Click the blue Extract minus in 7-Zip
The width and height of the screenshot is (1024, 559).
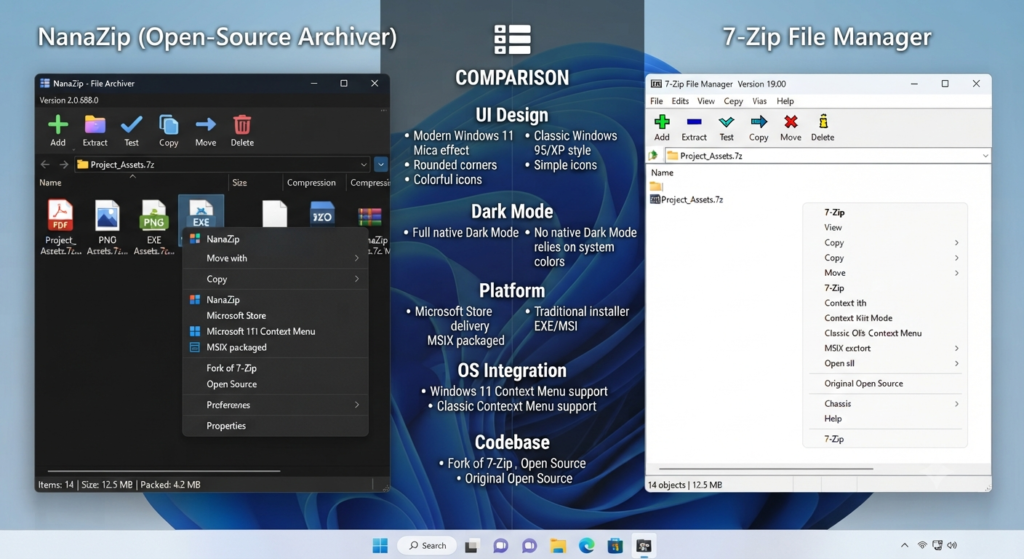(694, 121)
